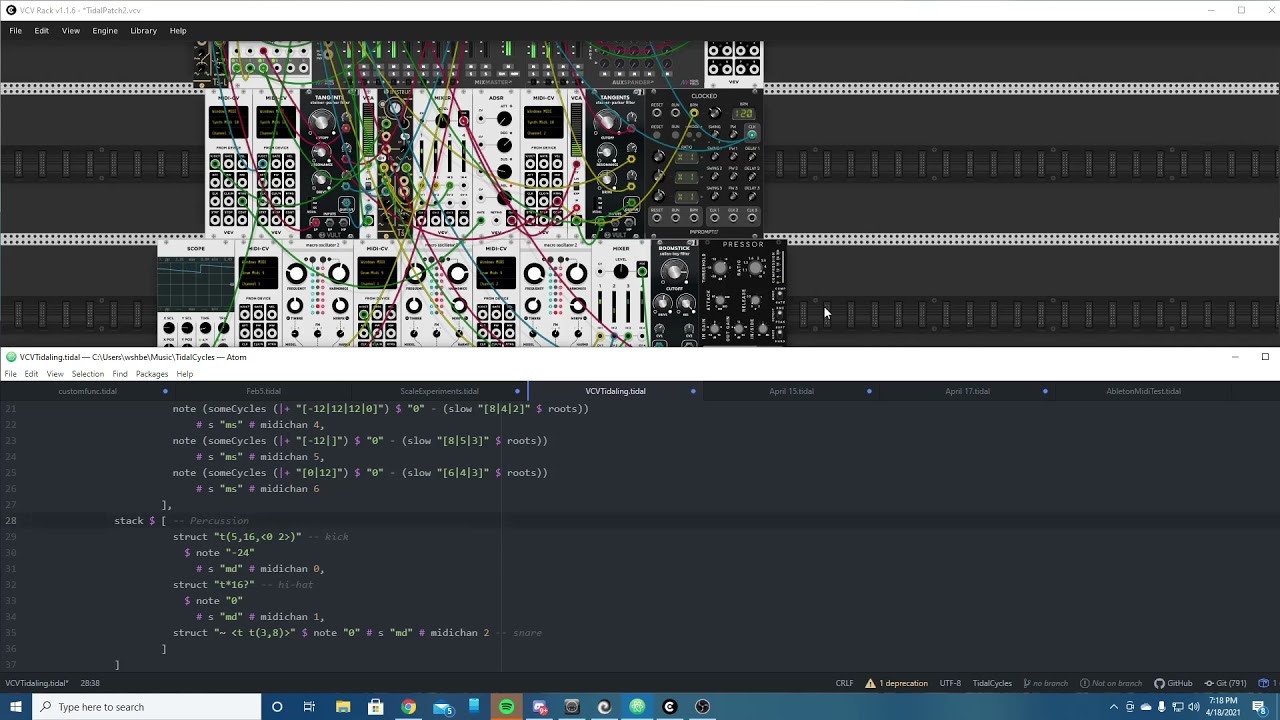Click the OUT port on the ADSR module

coord(511,220)
